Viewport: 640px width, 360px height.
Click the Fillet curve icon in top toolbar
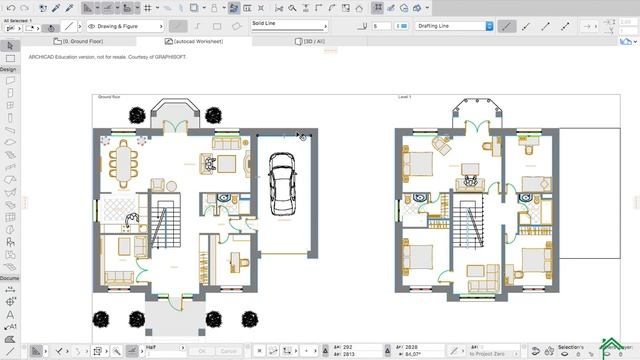[332, 8]
